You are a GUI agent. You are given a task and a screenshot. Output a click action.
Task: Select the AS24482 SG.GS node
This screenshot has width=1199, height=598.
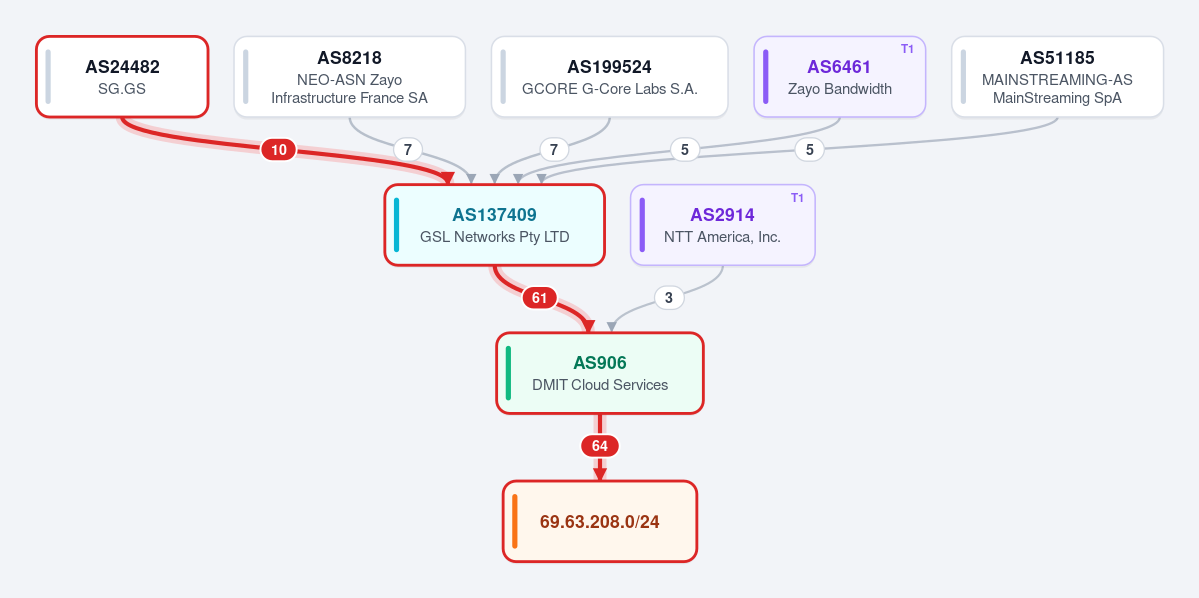click(x=122, y=76)
